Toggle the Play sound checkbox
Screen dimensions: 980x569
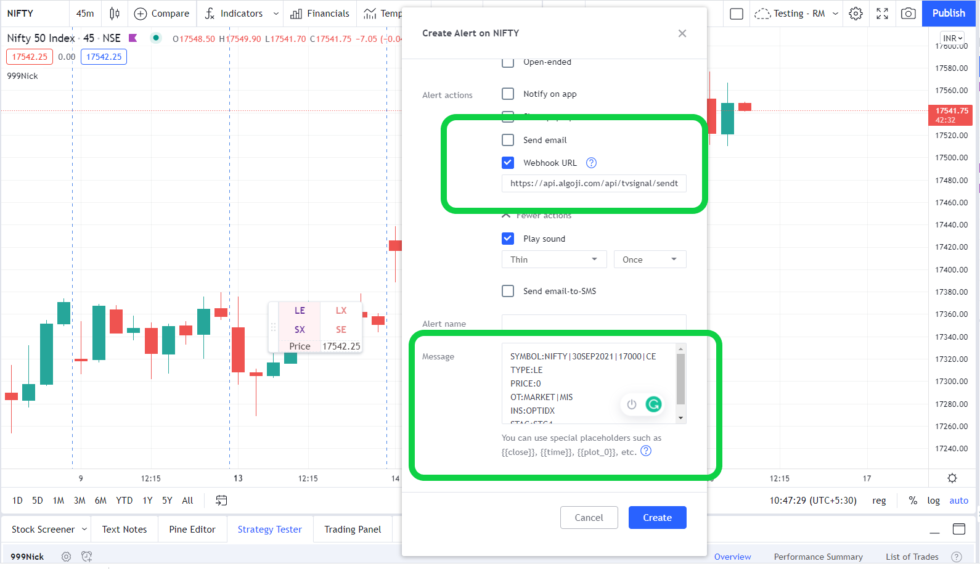coord(508,239)
